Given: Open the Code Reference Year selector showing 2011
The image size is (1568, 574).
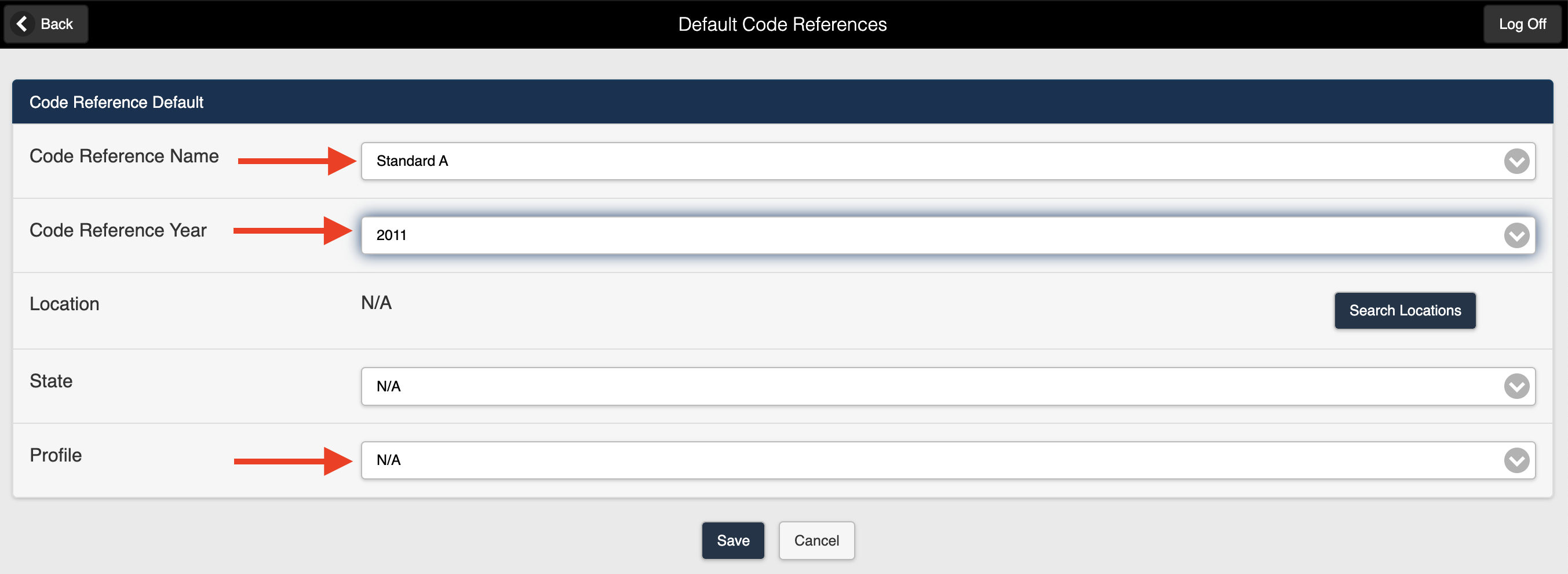Looking at the screenshot, I should coord(1517,235).
